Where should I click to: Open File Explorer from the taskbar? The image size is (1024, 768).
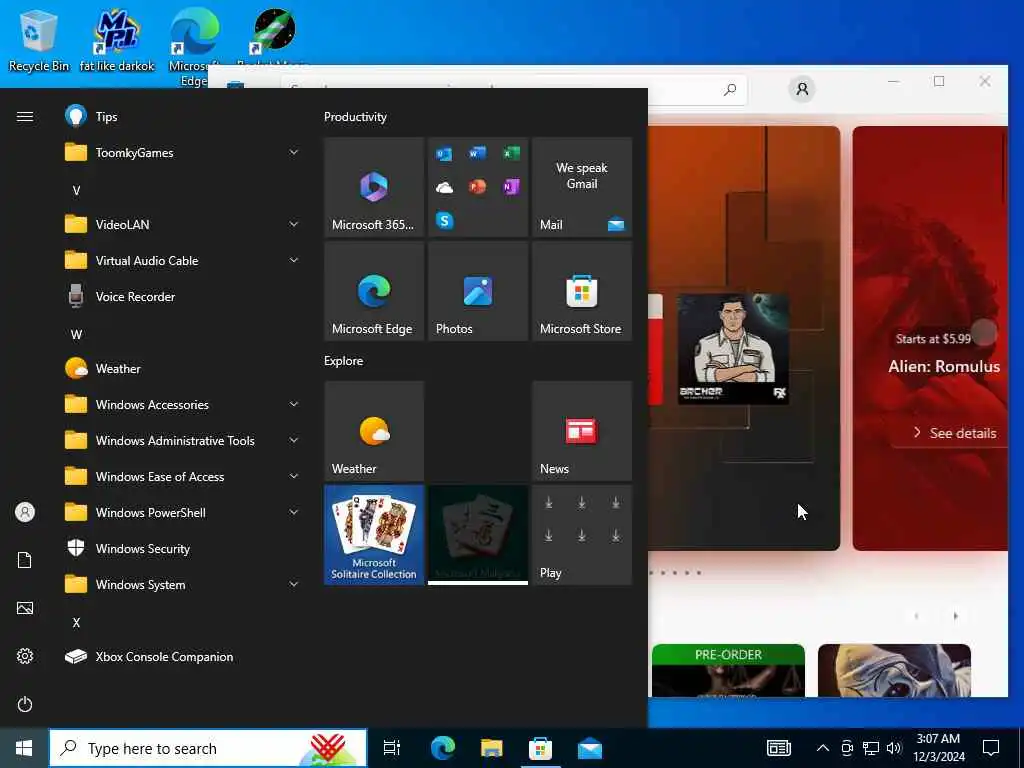pos(491,748)
